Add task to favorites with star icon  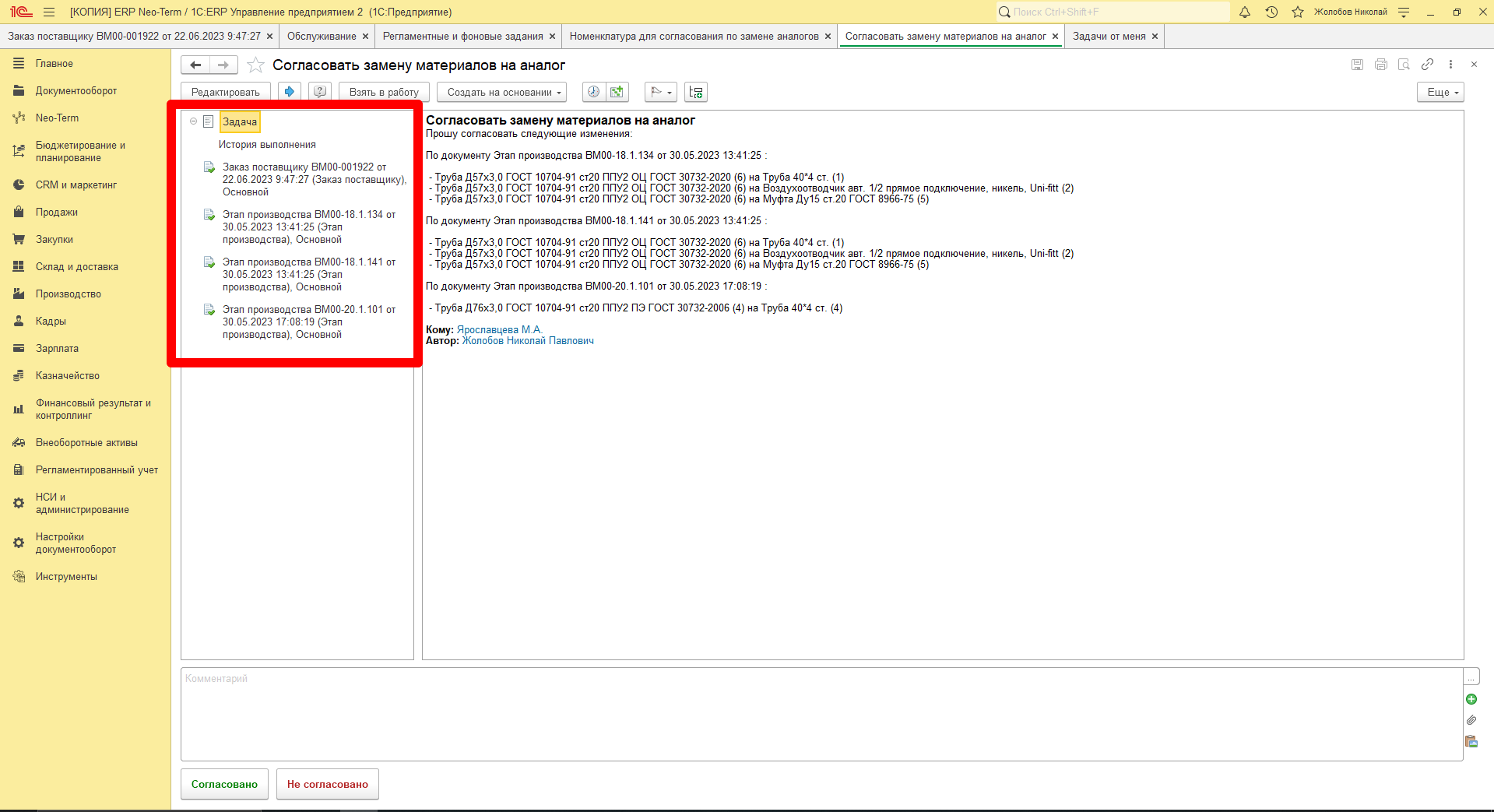pos(255,65)
